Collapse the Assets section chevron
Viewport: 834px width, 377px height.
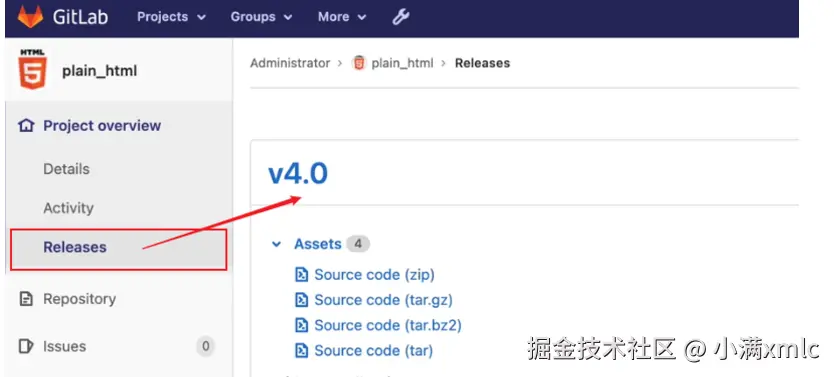[276, 244]
